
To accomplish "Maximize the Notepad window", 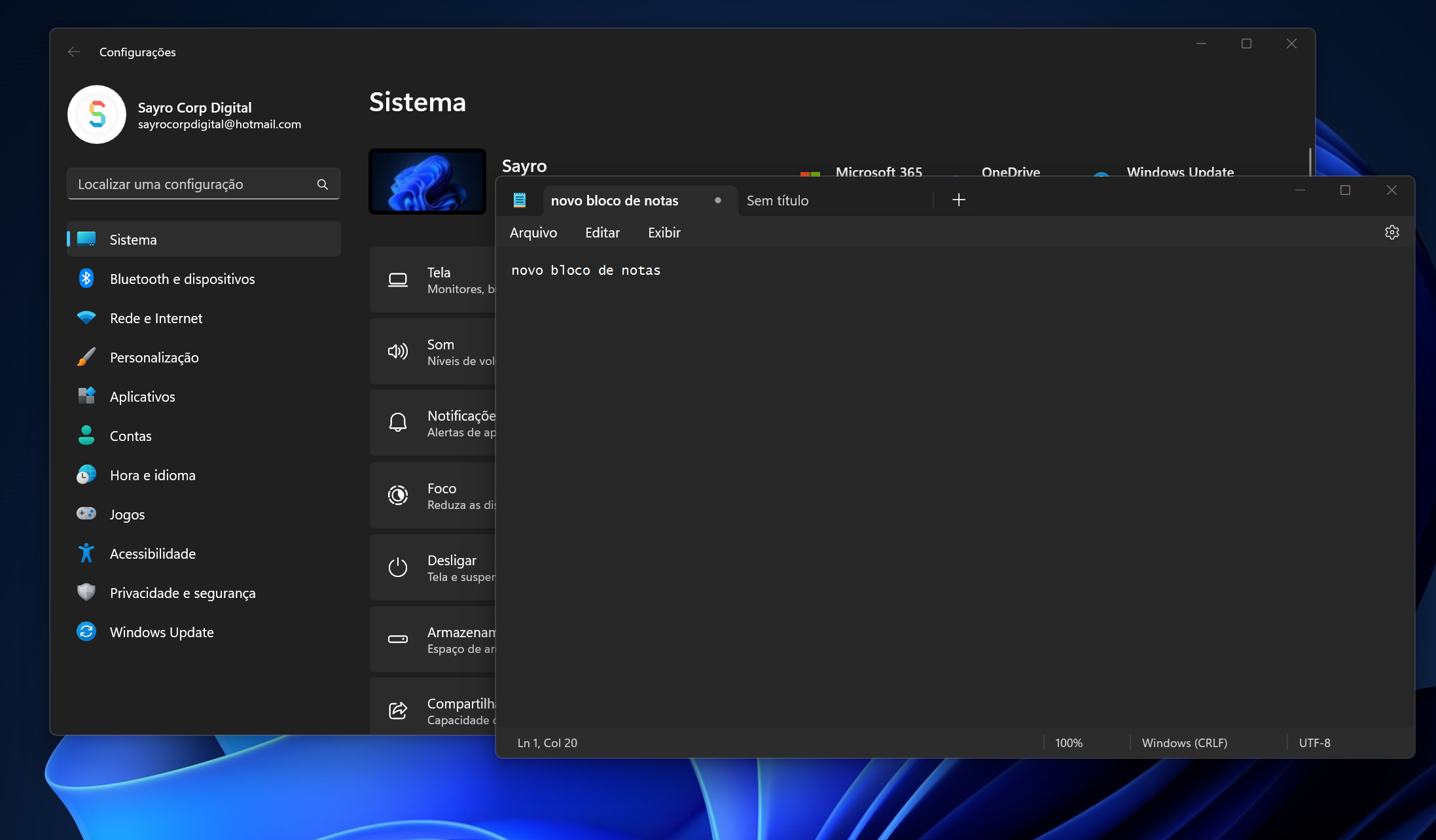I will pos(1345,190).
